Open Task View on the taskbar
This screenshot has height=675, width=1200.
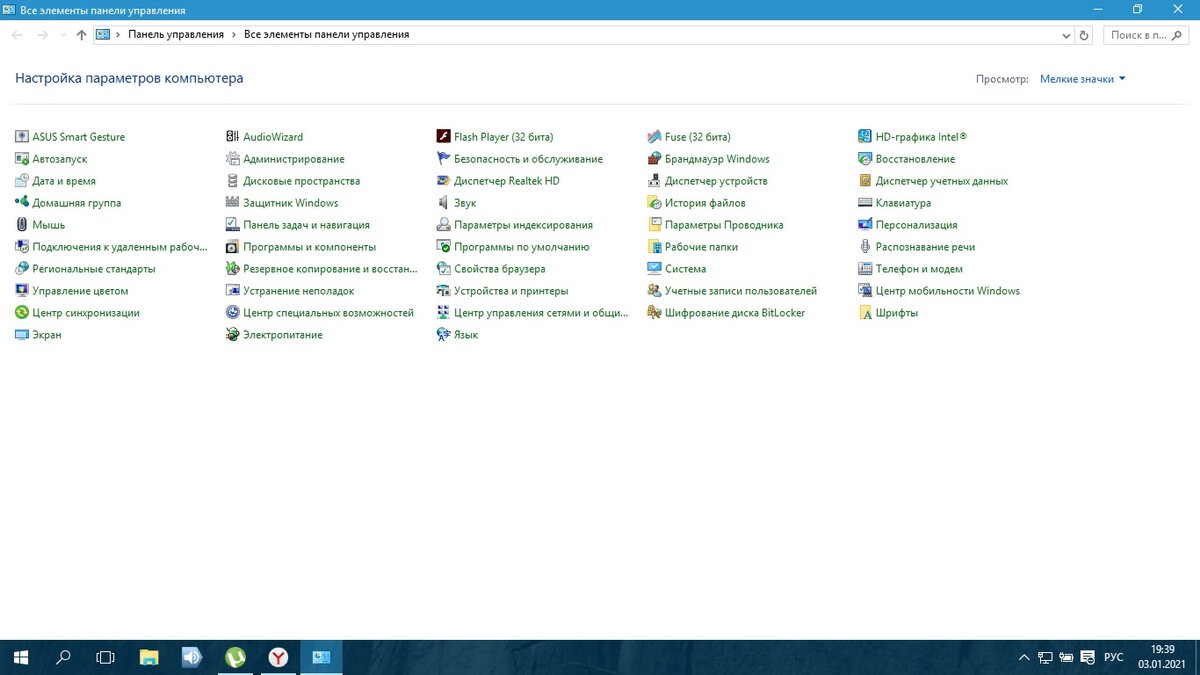105,657
